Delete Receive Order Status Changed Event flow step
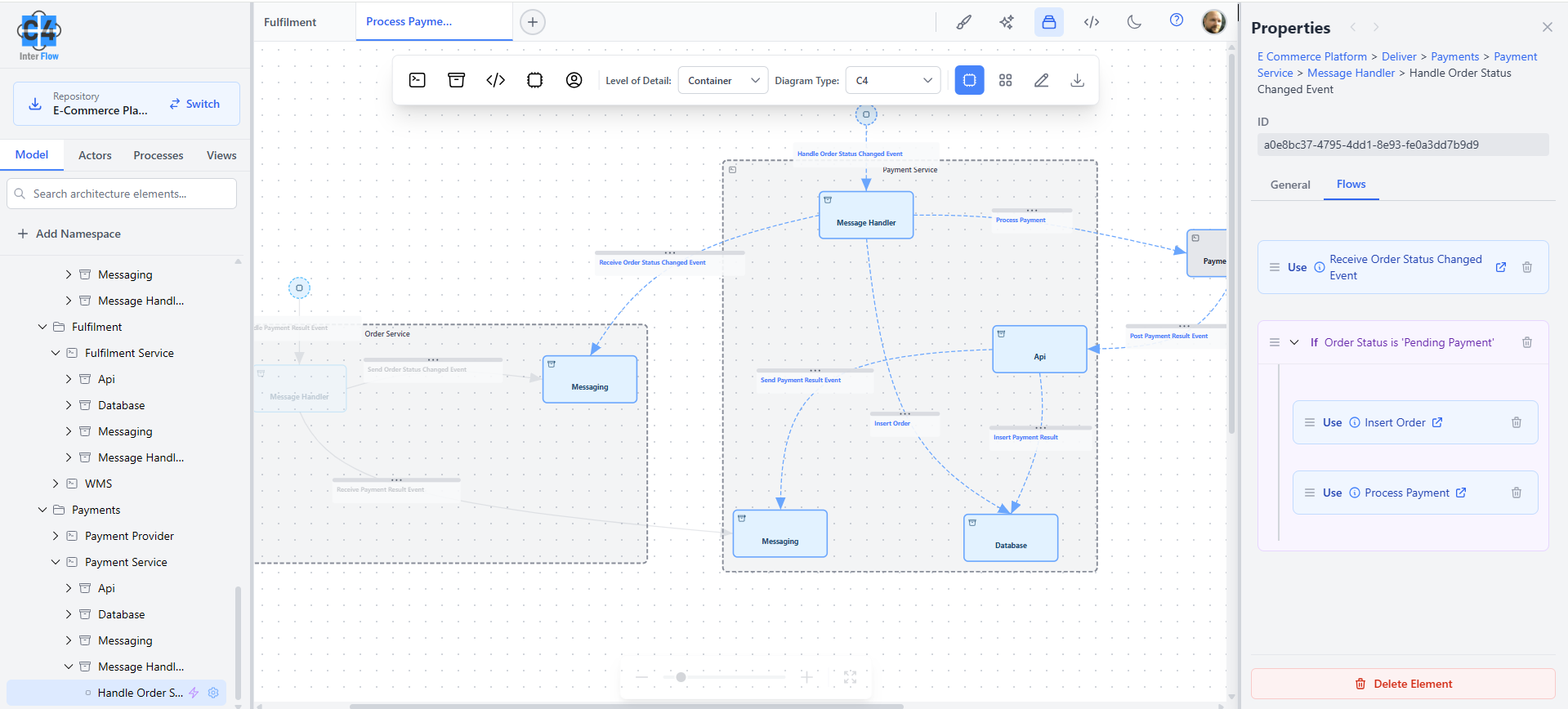Viewport: 1568px width, 709px height. click(1527, 267)
